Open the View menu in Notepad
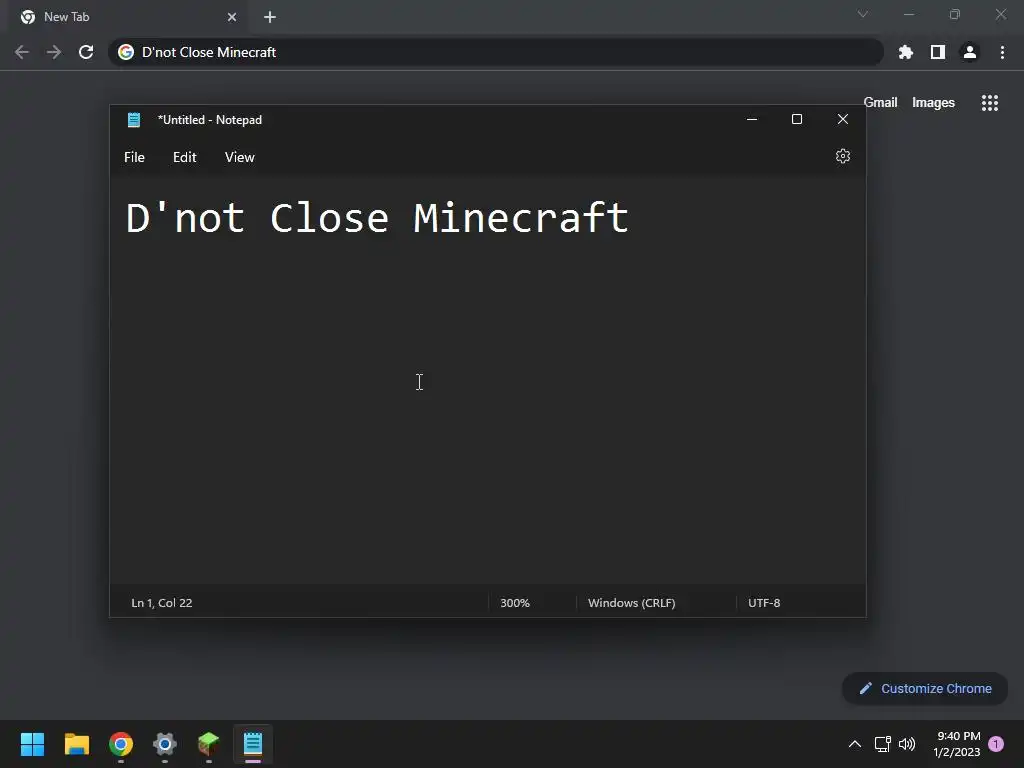This screenshot has width=1024, height=768. click(240, 157)
